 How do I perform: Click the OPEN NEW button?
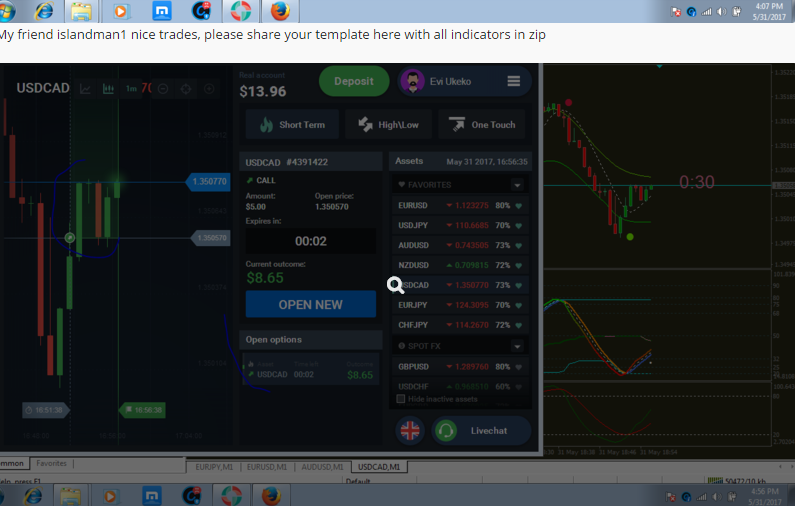pyautogui.click(x=311, y=304)
